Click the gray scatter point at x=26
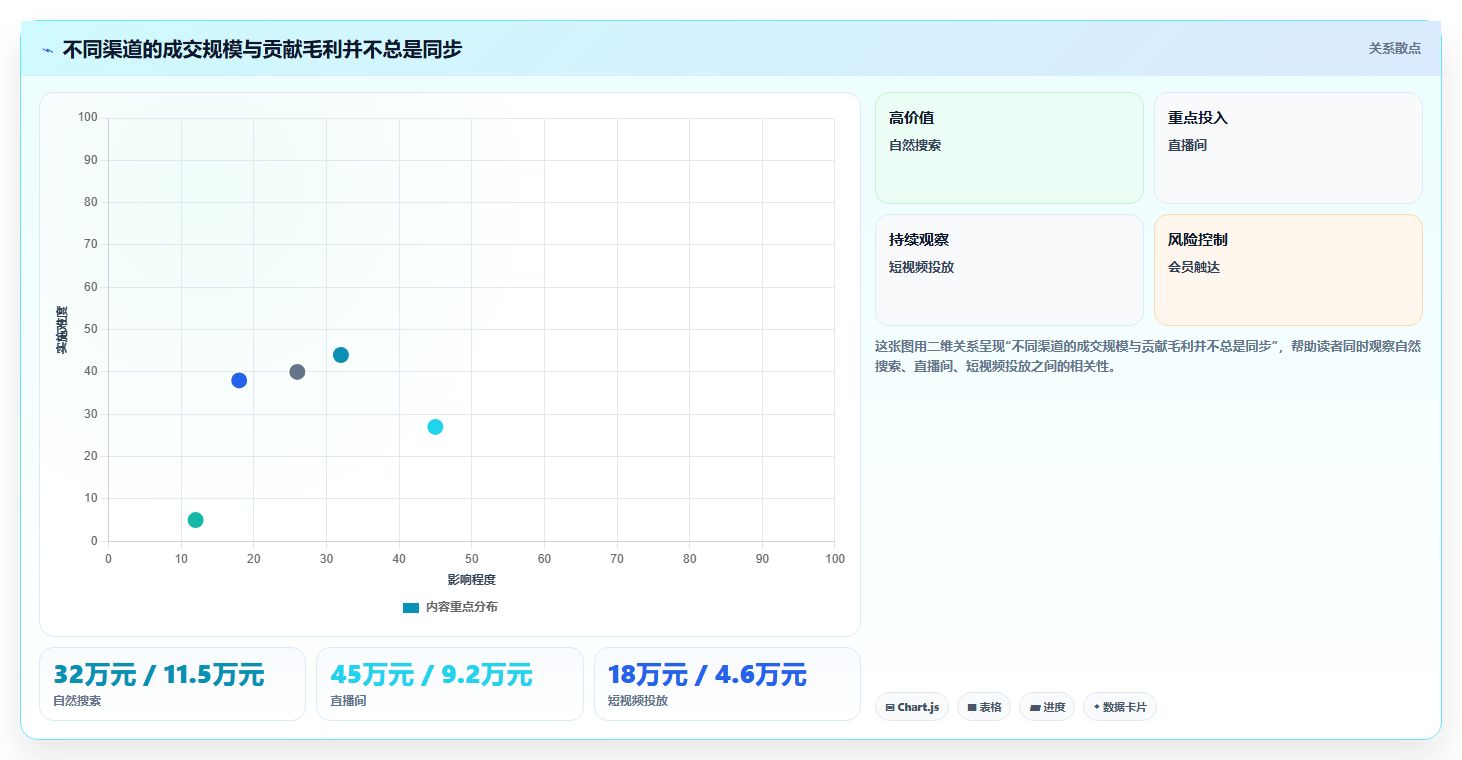Viewport: 1462px width, 760px height. click(297, 372)
